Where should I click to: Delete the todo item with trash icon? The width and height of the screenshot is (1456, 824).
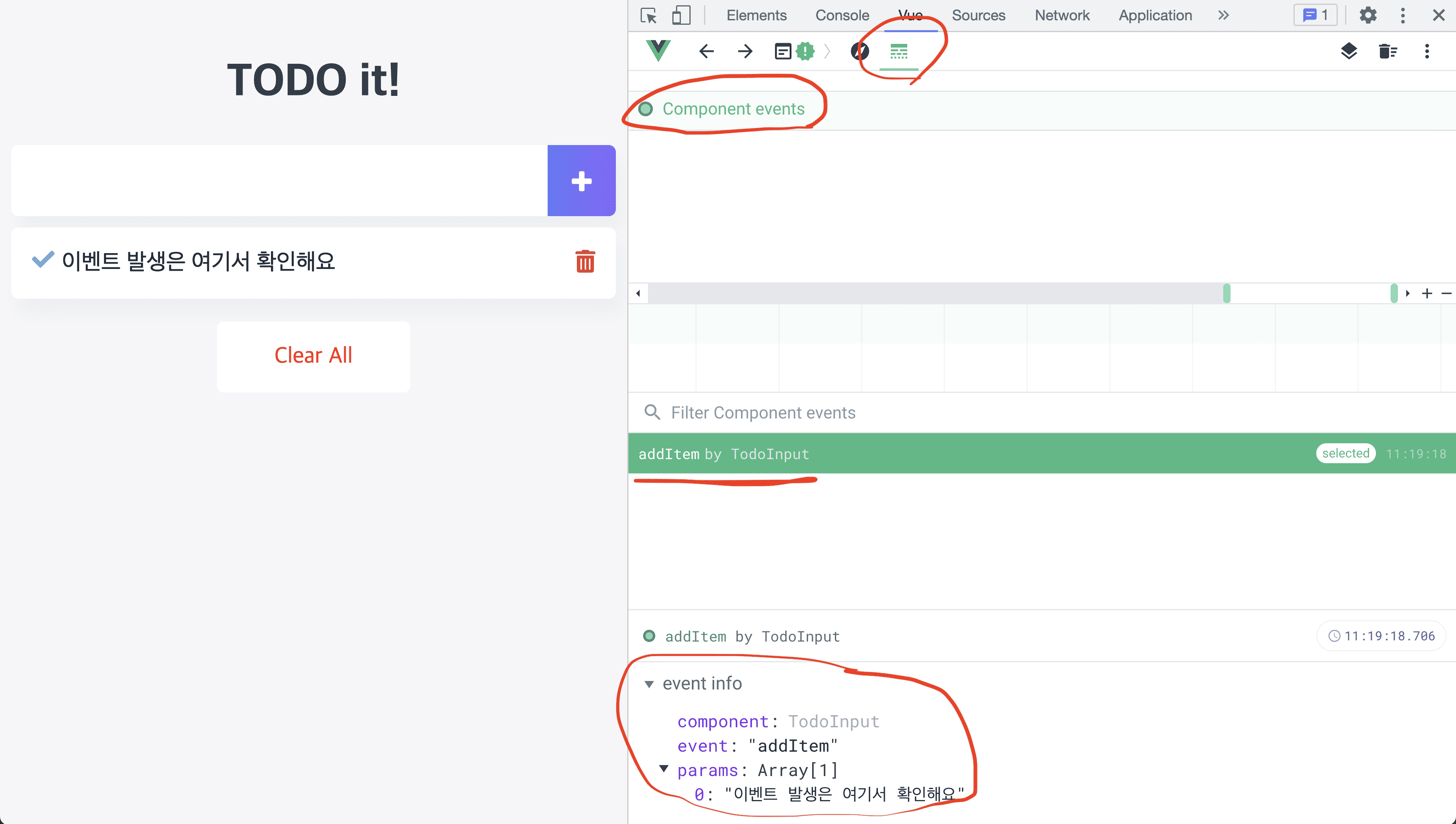[x=585, y=262]
